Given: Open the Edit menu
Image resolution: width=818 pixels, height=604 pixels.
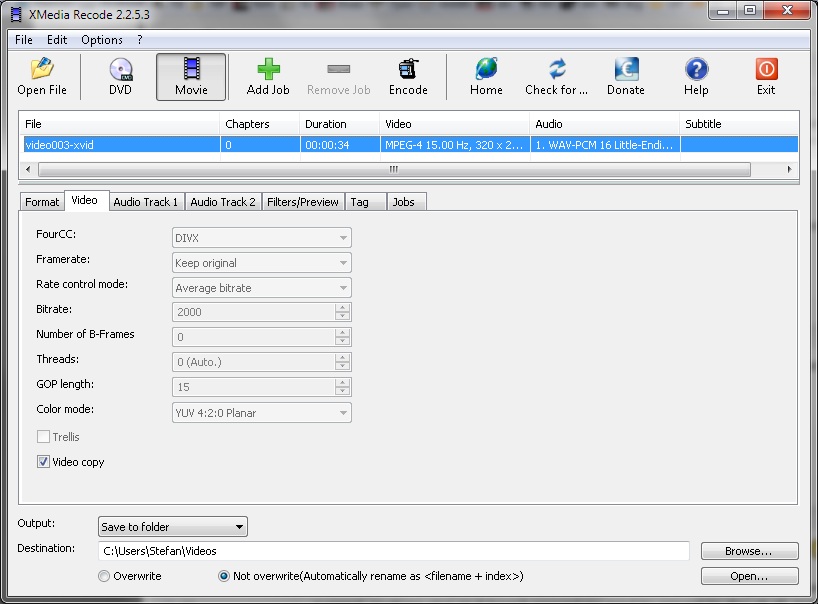Looking at the screenshot, I should [x=57, y=40].
